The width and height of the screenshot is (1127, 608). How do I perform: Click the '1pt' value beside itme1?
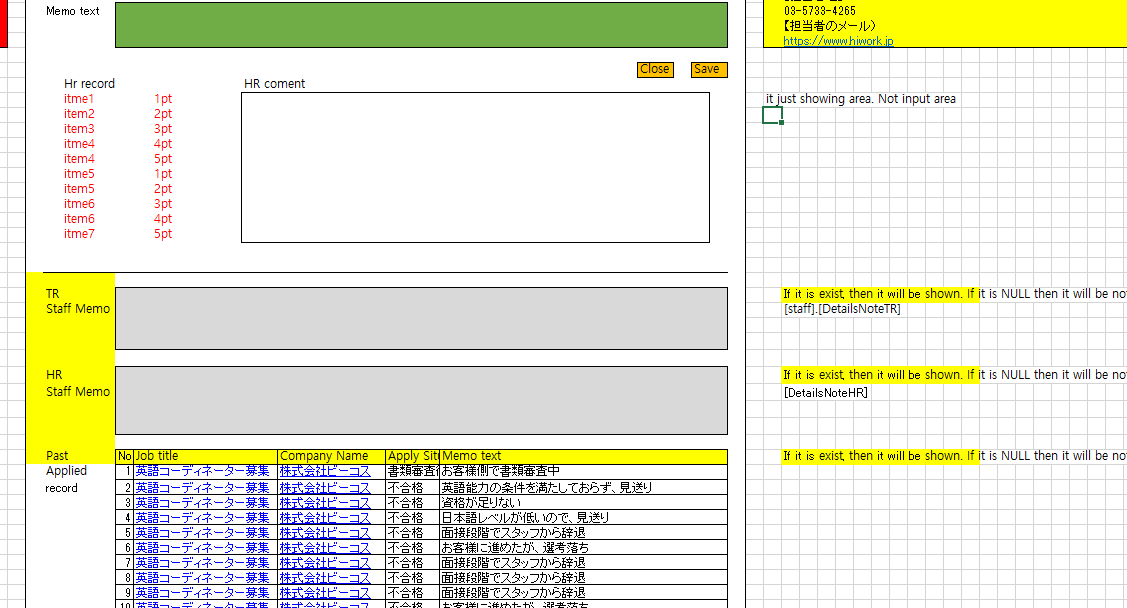[163, 98]
